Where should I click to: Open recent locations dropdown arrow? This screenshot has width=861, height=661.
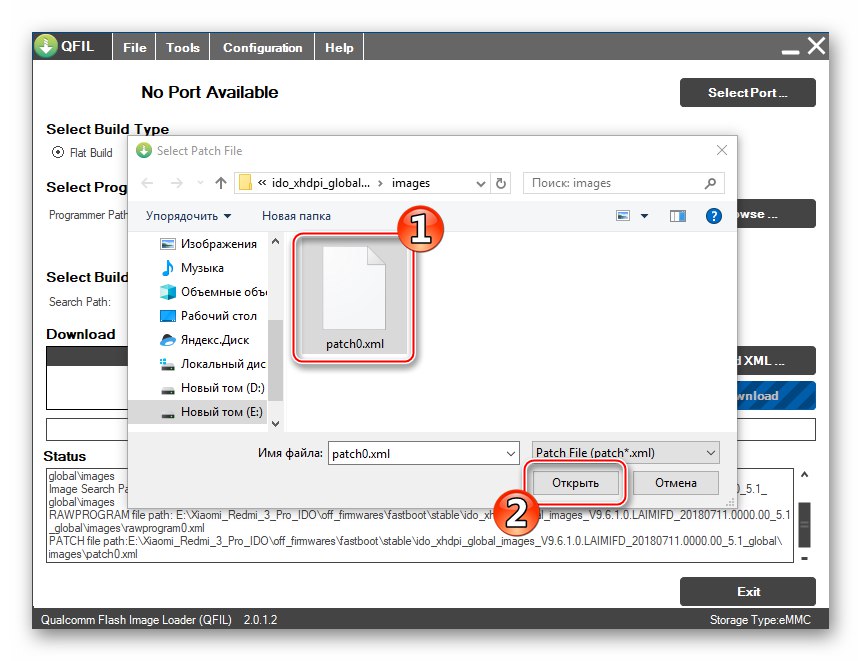200,183
